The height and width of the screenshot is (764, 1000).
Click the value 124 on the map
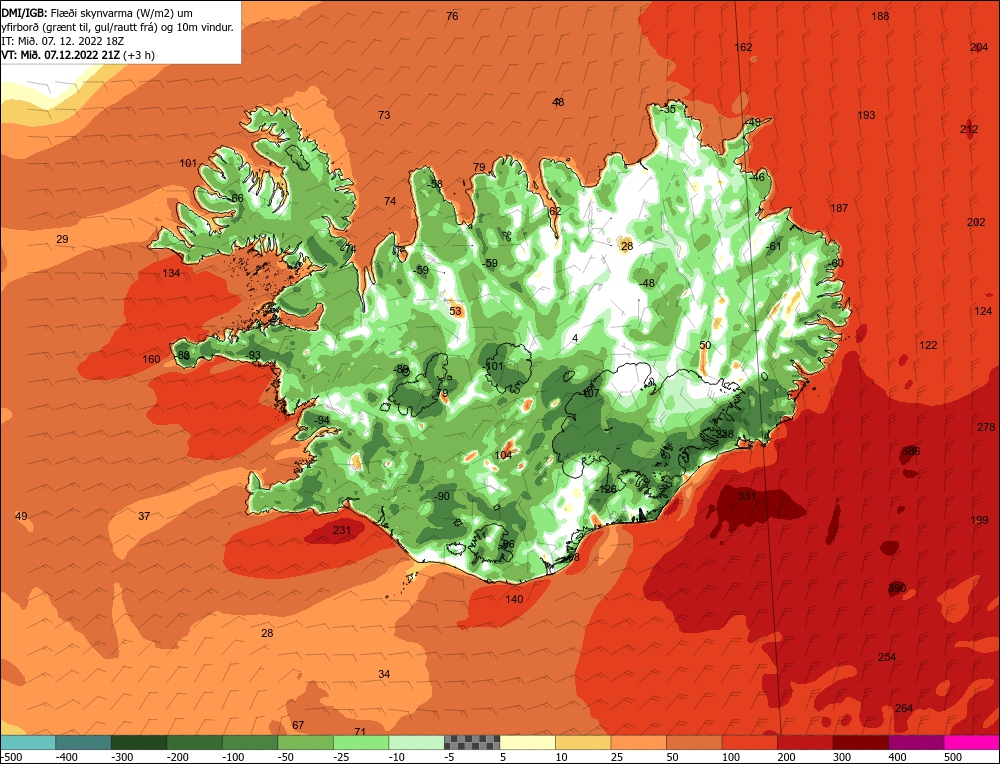[983, 311]
